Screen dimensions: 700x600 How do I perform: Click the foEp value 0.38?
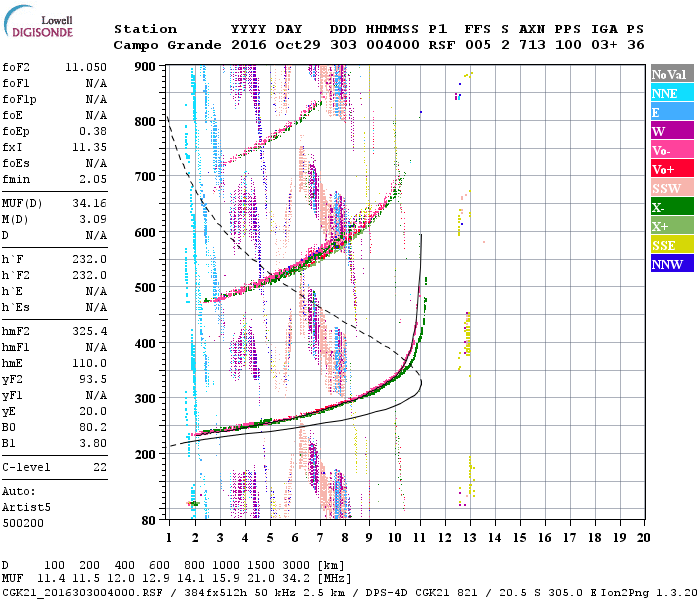[93, 131]
